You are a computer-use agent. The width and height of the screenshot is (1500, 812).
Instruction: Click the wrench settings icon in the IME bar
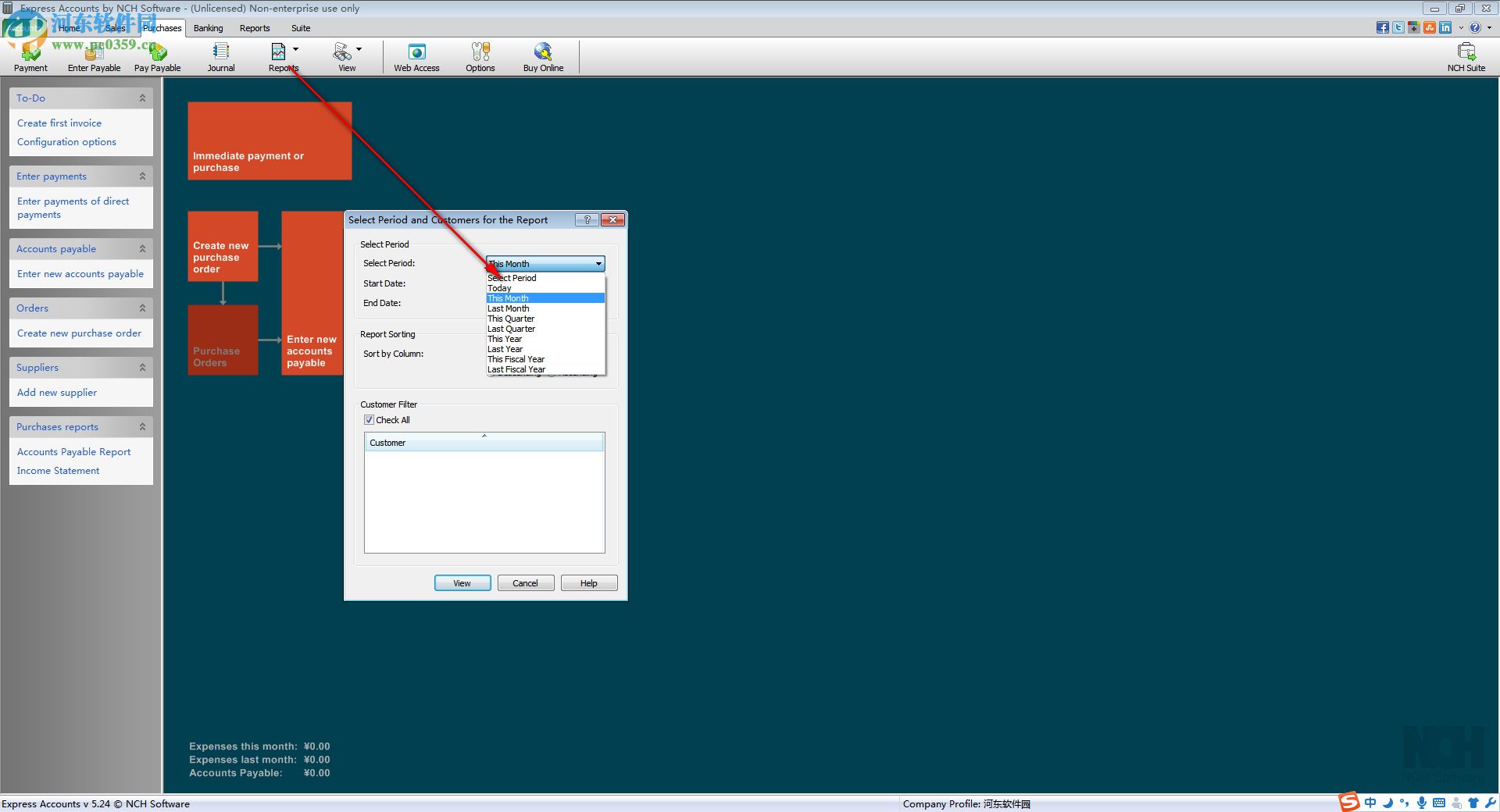coord(1491,803)
